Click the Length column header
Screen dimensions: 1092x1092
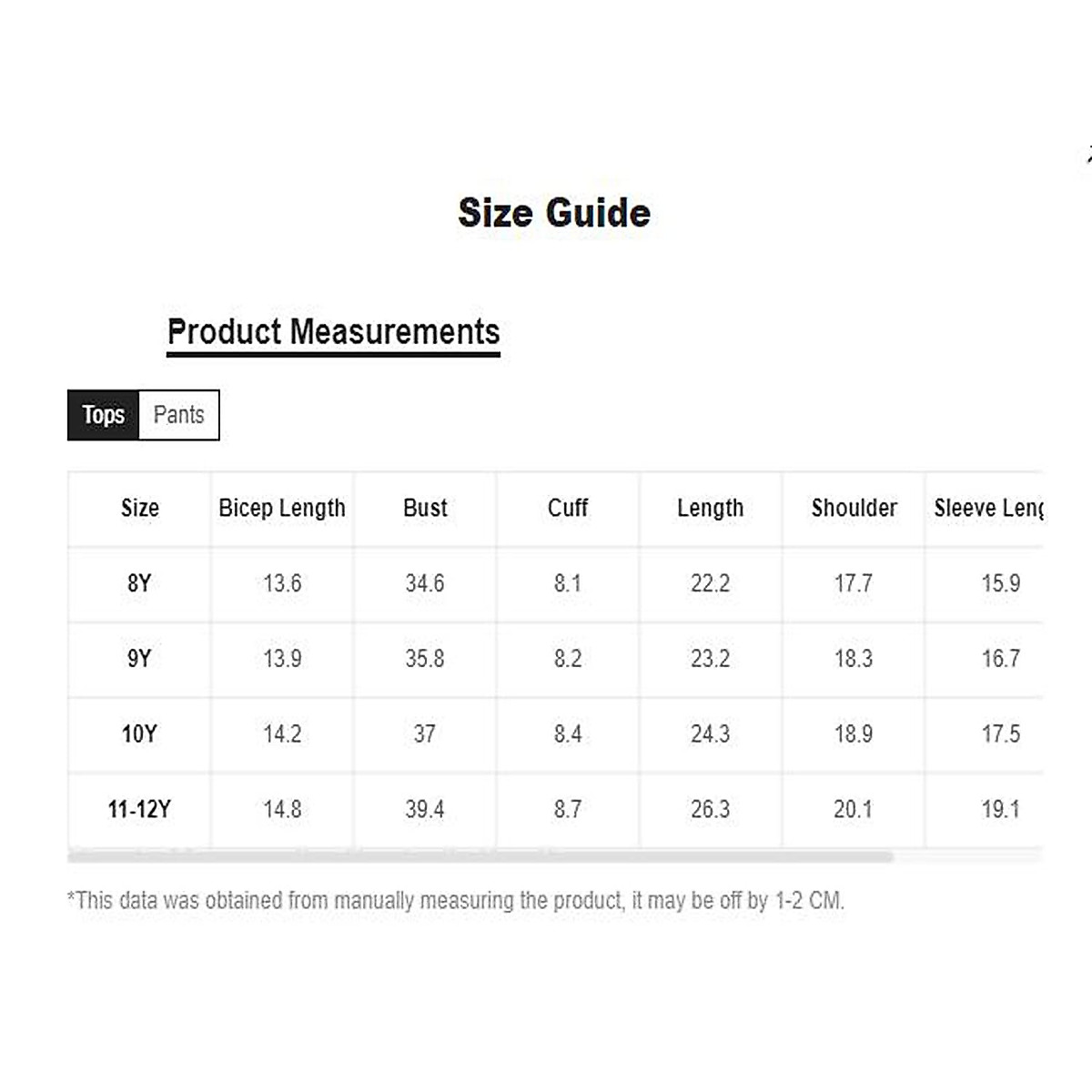710,508
